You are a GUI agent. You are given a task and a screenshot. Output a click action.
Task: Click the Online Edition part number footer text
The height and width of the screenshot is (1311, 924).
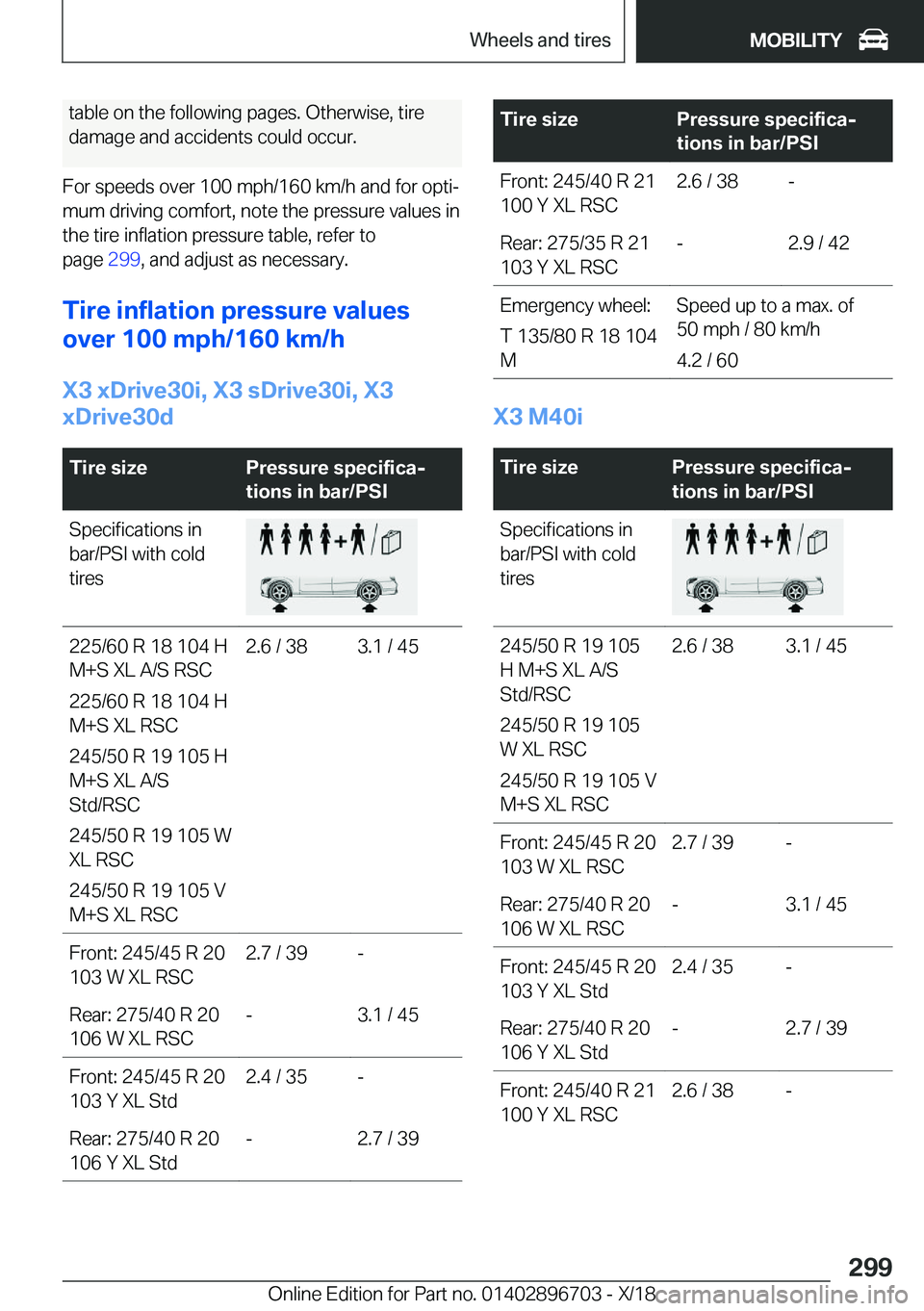tap(462, 1294)
